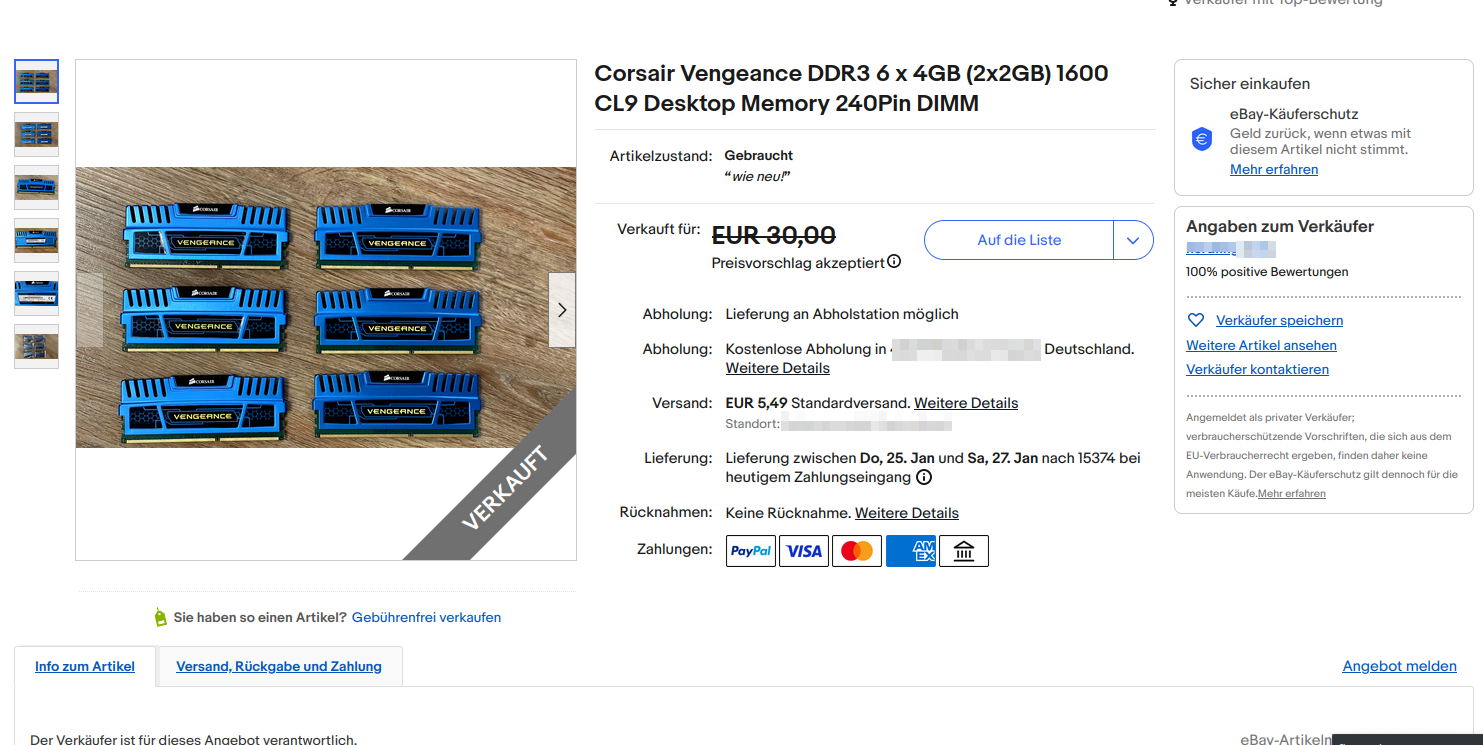Viewport: 1483px width, 745px height.
Task: Select the Info zum Artikel tab
Action: pyautogui.click(x=85, y=666)
